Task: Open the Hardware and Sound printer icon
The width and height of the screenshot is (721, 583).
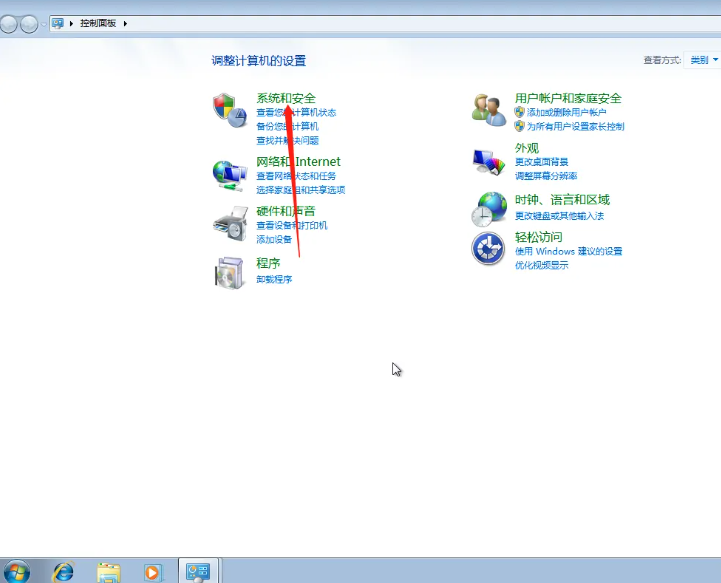Action: point(230,223)
